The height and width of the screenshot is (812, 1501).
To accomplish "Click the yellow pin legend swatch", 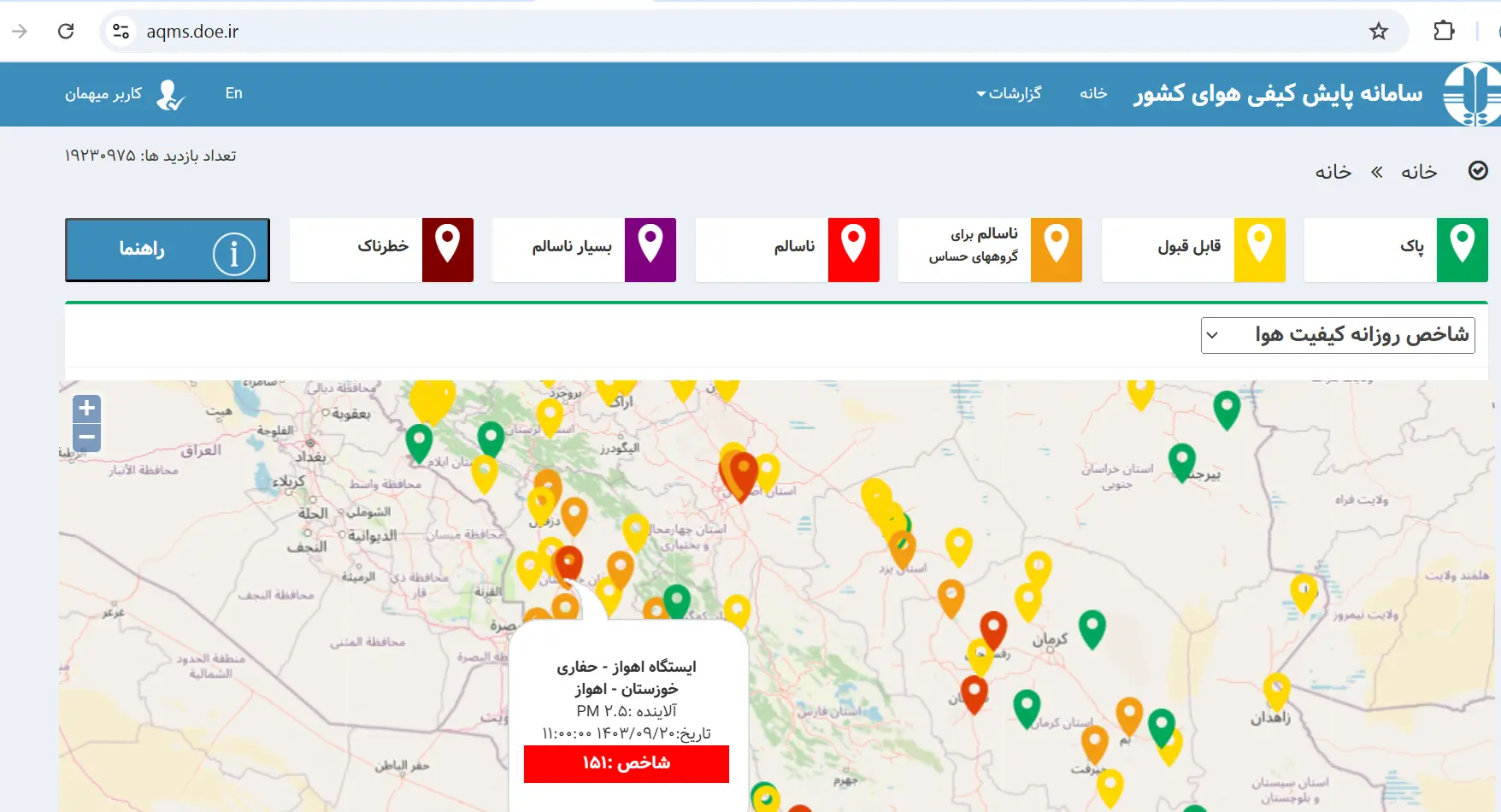I will (1260, 250).
